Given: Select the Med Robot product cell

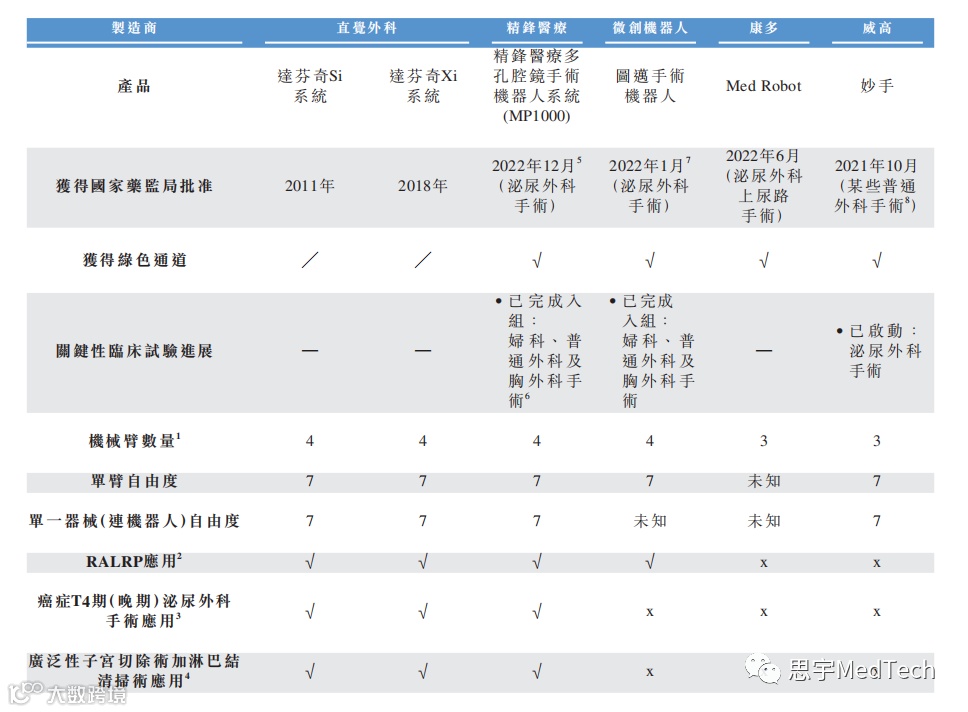Looking at the screenshot, I should [764, 86].
